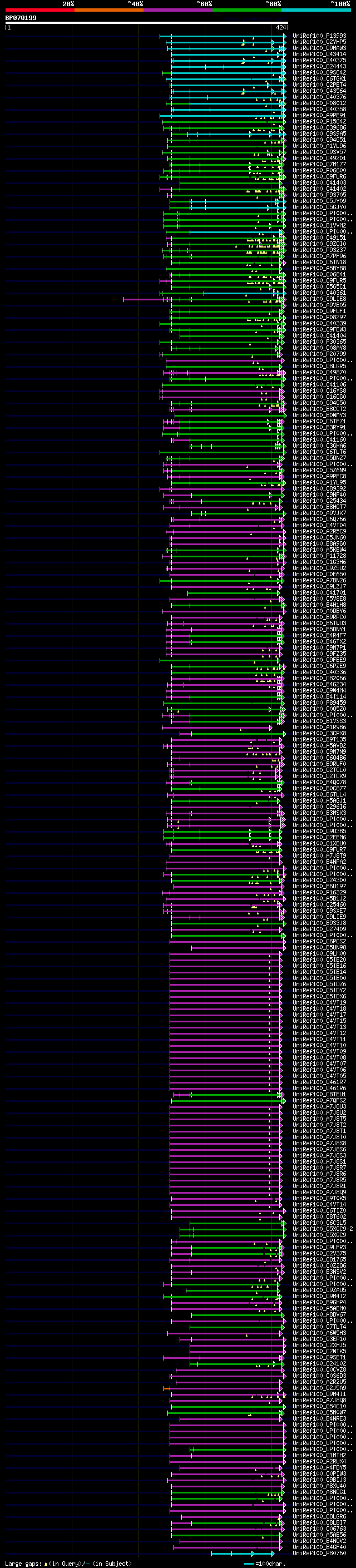This screenshot has height=1568, width=356.
Task: Click the orange ~40% identity legend bar
Action: coord(109,10)
